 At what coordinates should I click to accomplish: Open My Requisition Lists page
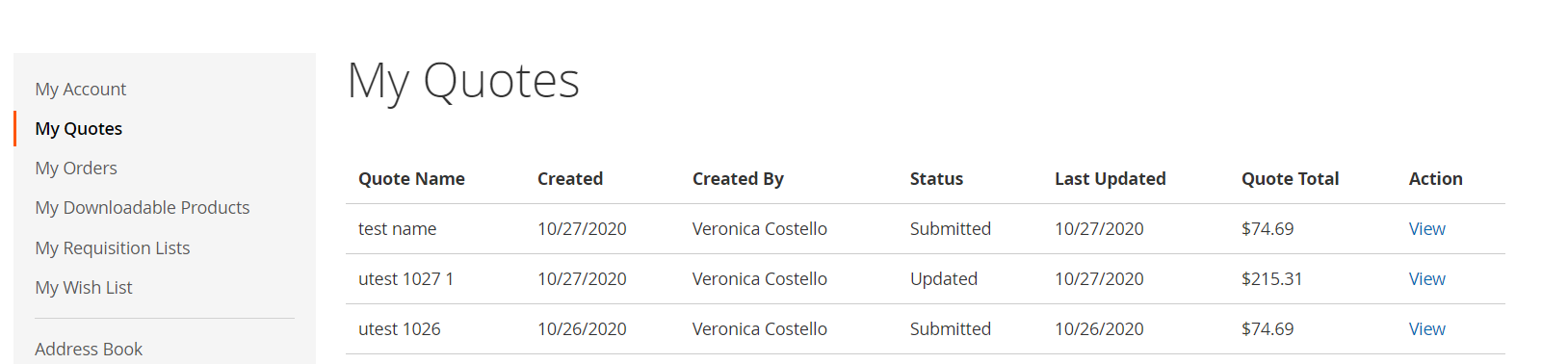click(113, 247)
